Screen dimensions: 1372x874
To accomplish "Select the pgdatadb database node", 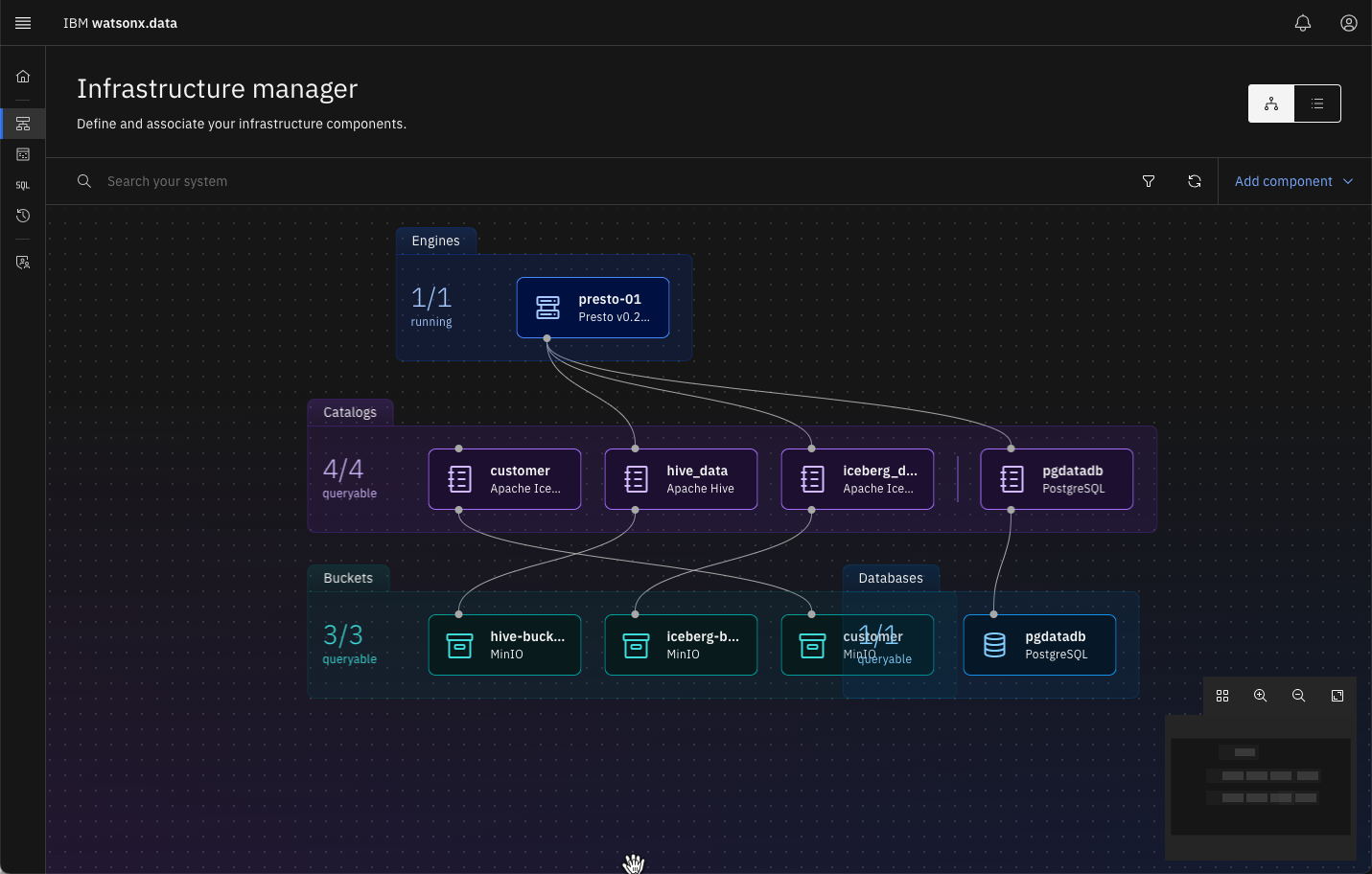I will click(1039, 645).
